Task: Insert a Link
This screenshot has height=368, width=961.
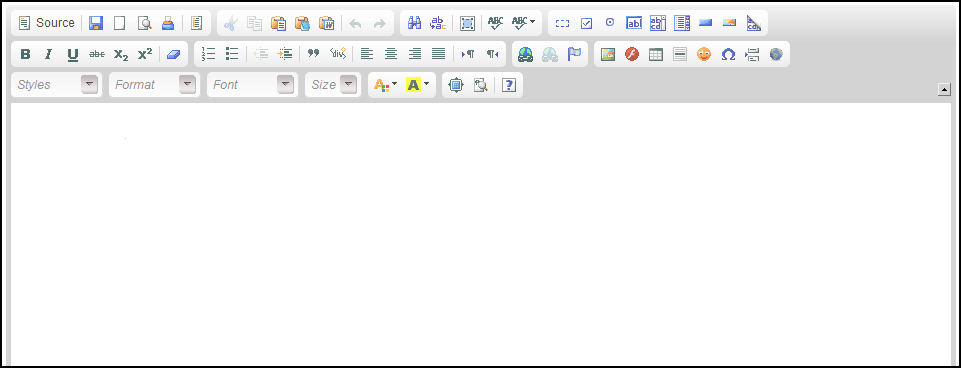Action: coord(526,54)
